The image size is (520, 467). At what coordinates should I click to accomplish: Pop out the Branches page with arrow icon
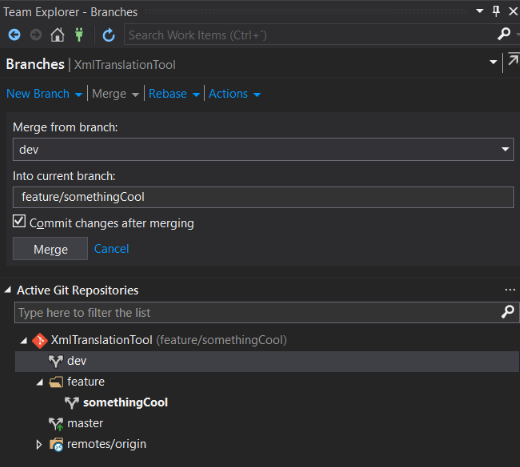[x=513, y=60]
